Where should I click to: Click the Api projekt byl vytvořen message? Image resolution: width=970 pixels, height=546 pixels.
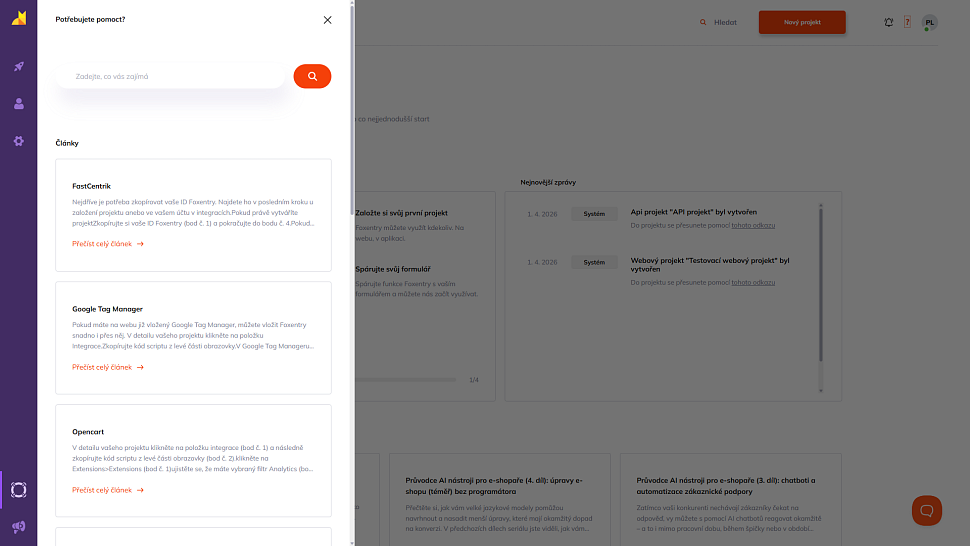coord(693,212)
